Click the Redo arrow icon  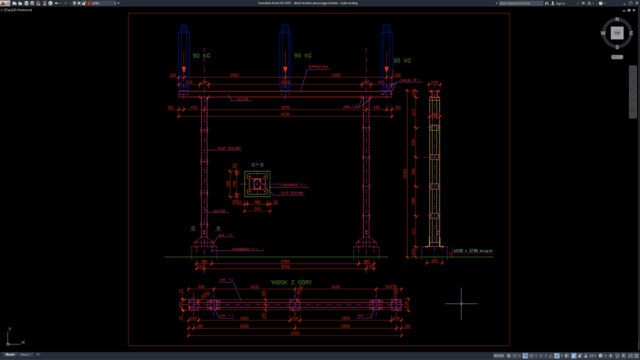coord(65,3)
